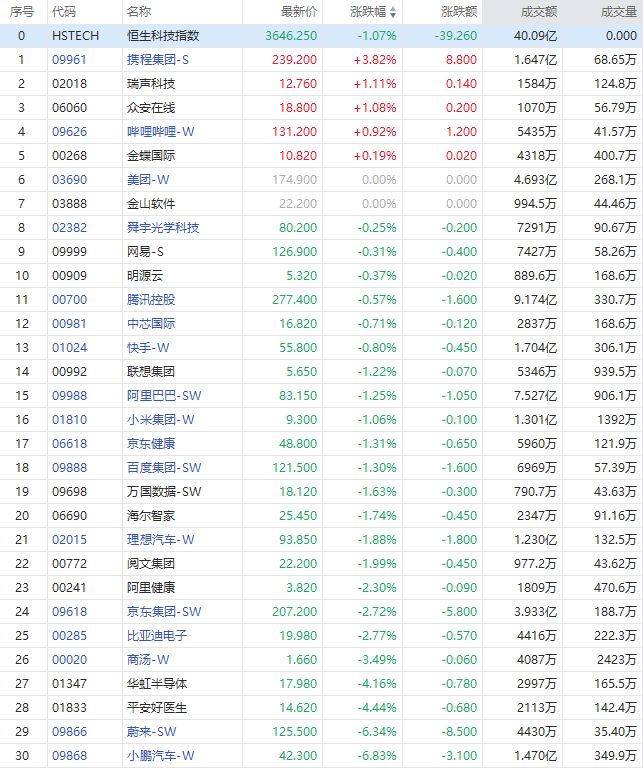
Task: Open 商汤-W stock
Action: pyautogui.click(x=148, y=660)
